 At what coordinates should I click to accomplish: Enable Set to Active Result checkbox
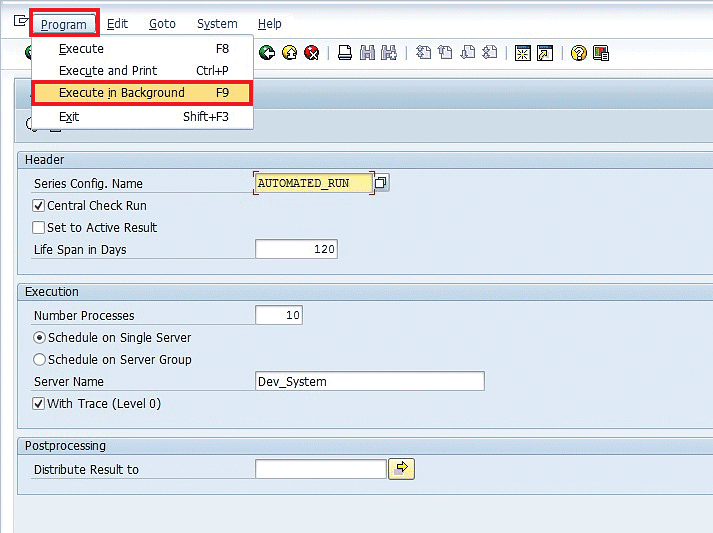click(x=39, y=228)
